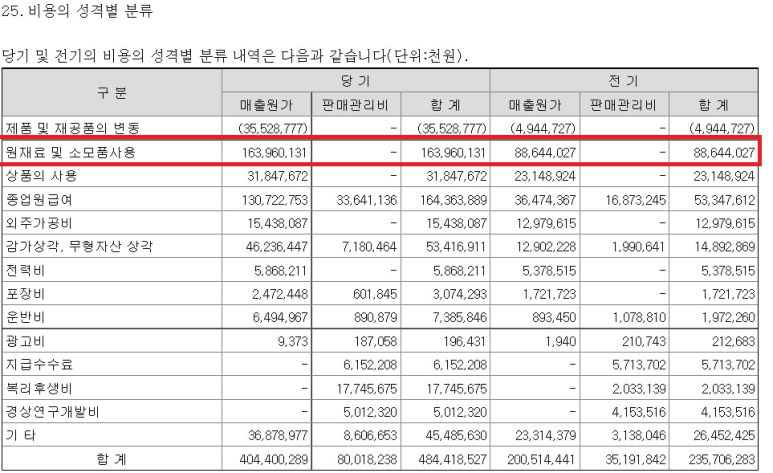Click '판매관리비' header under 전기
This screenshot has width=773, height=473.
(624, 105)
